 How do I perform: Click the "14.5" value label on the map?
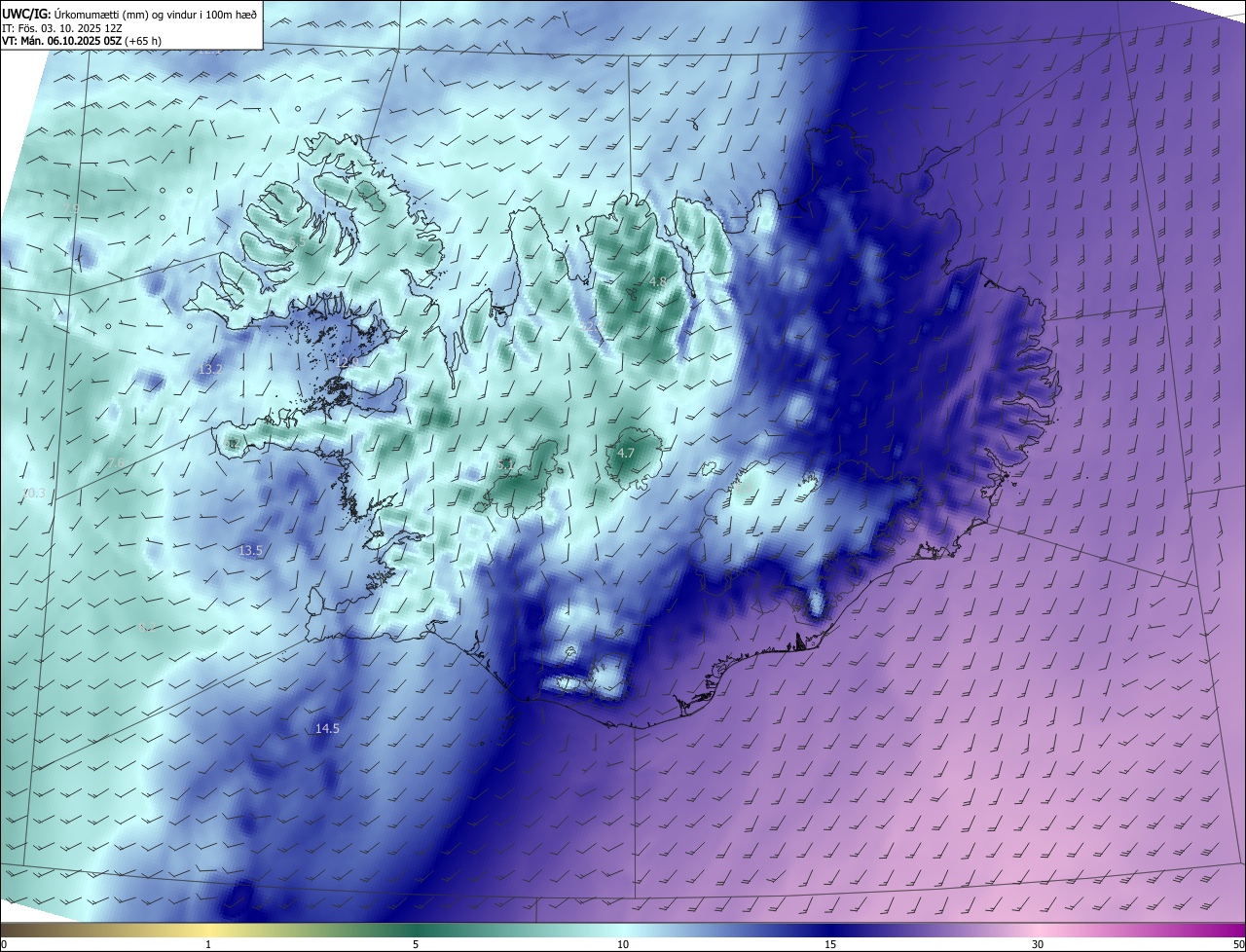pos(327,728)
